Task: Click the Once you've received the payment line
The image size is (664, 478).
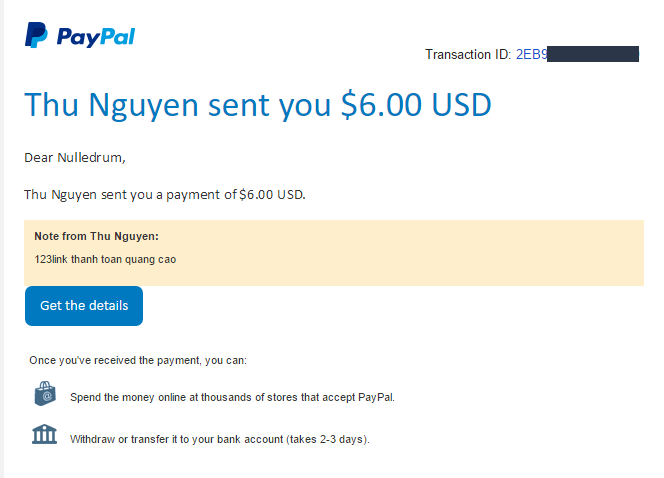Action: 138,360
